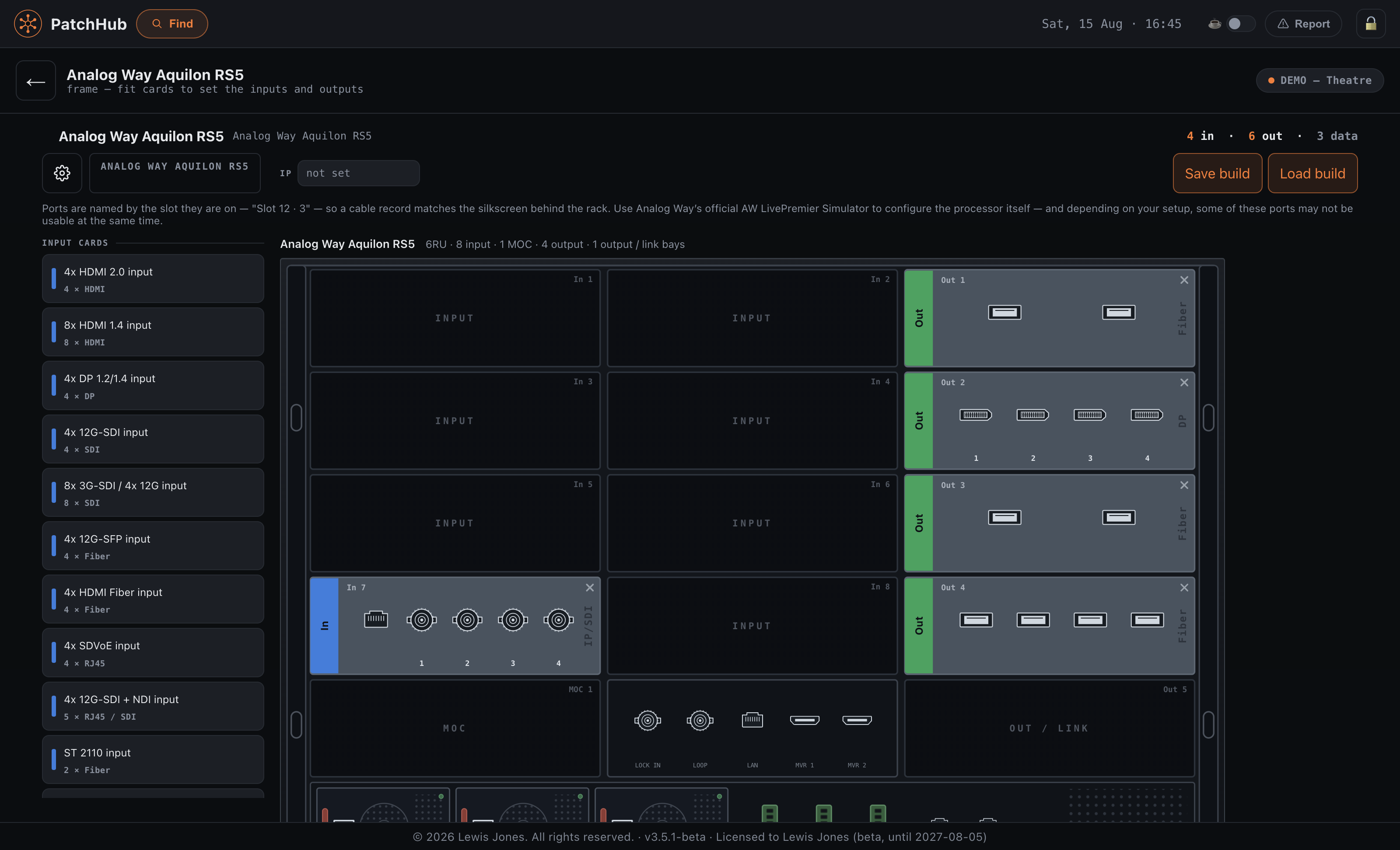Select the 4x HDMI 2.0 input card
Image resolution: width=1400 pixels, height=850 pixels.
point(153,279)
